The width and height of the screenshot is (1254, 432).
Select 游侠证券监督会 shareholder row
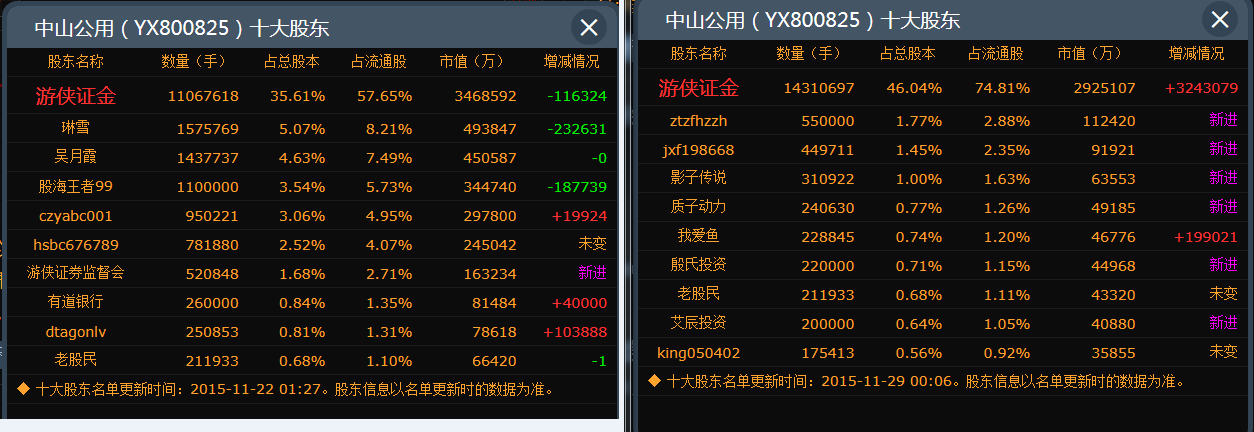75,273
